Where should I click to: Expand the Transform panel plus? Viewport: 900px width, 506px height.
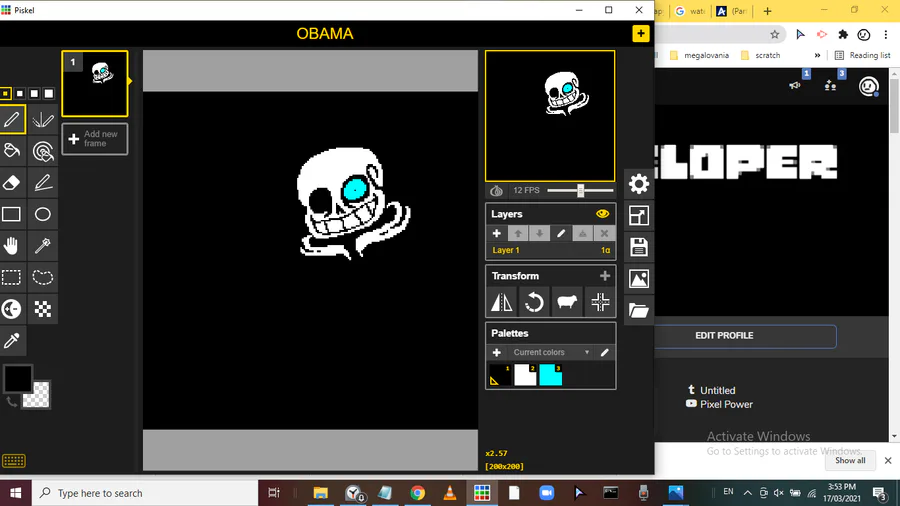tap(604, 276)
